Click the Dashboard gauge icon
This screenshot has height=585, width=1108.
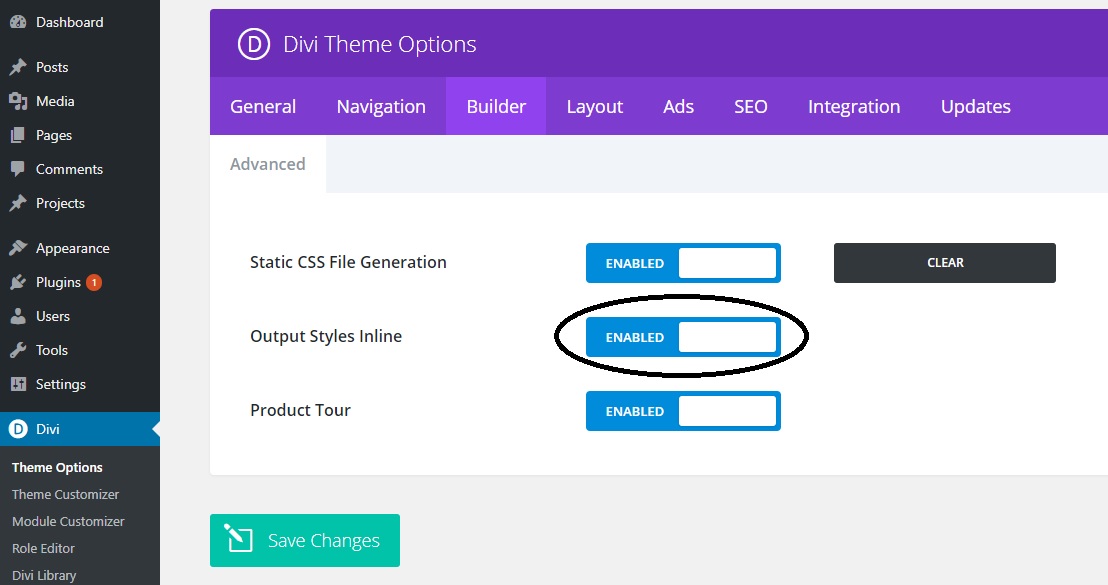18,22
